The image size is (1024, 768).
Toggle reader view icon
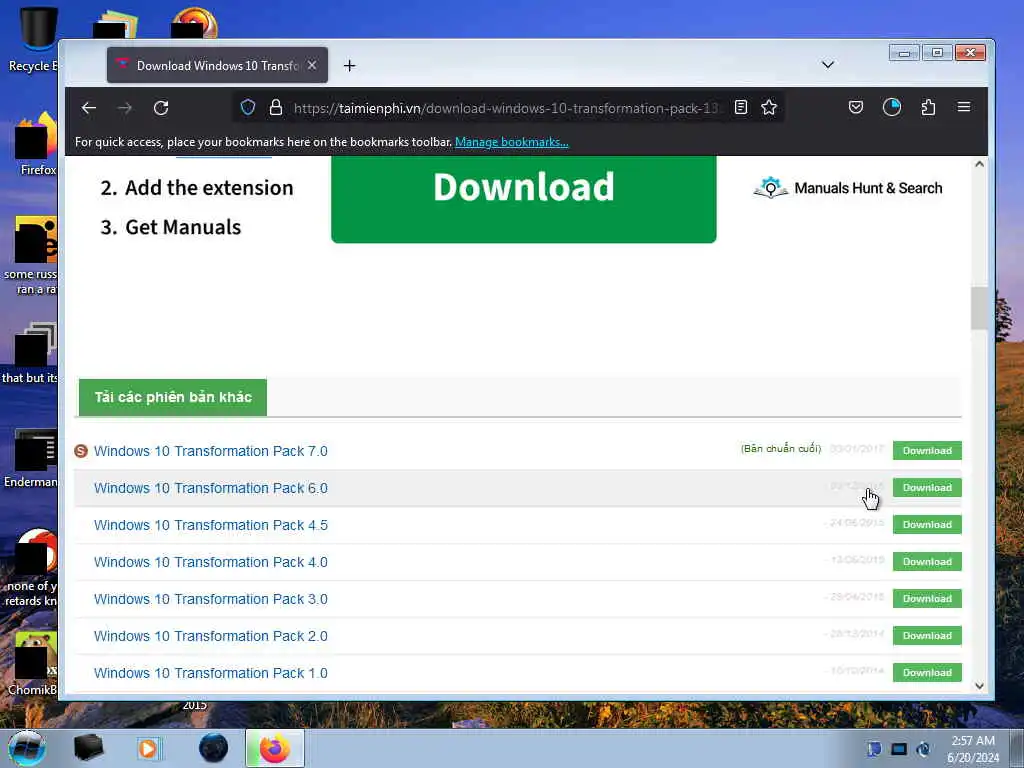741,107
